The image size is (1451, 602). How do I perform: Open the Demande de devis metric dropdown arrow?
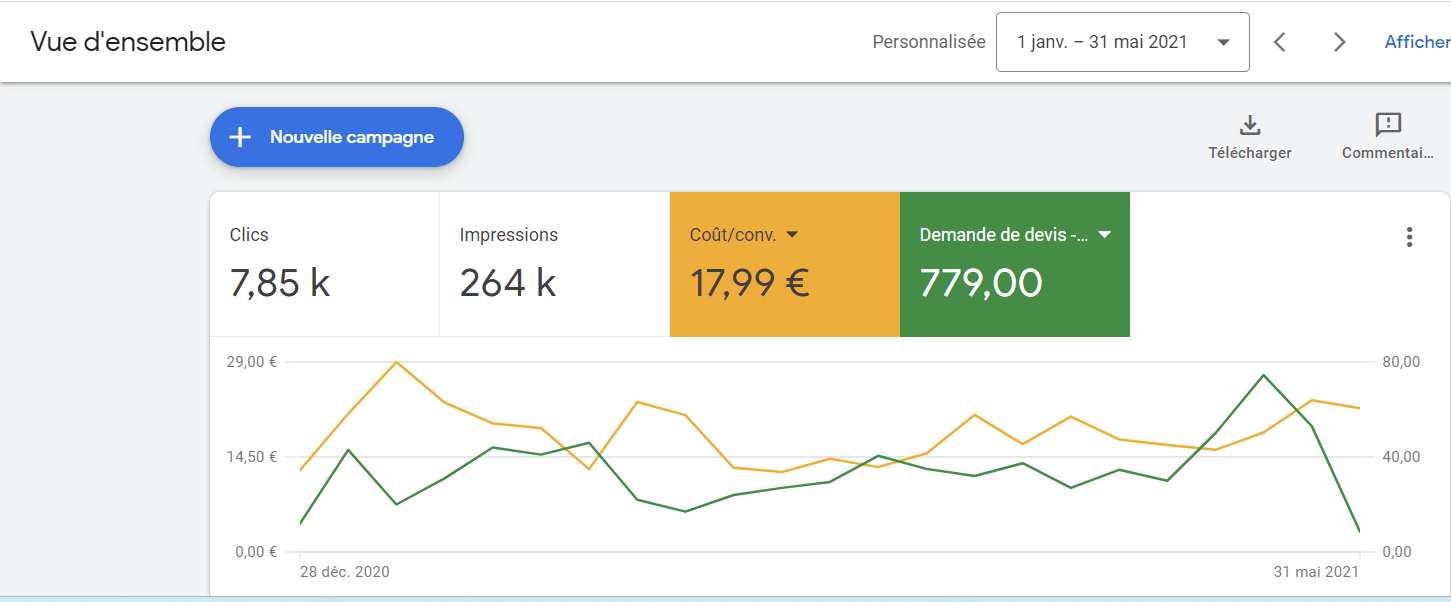click(1104, 234)
